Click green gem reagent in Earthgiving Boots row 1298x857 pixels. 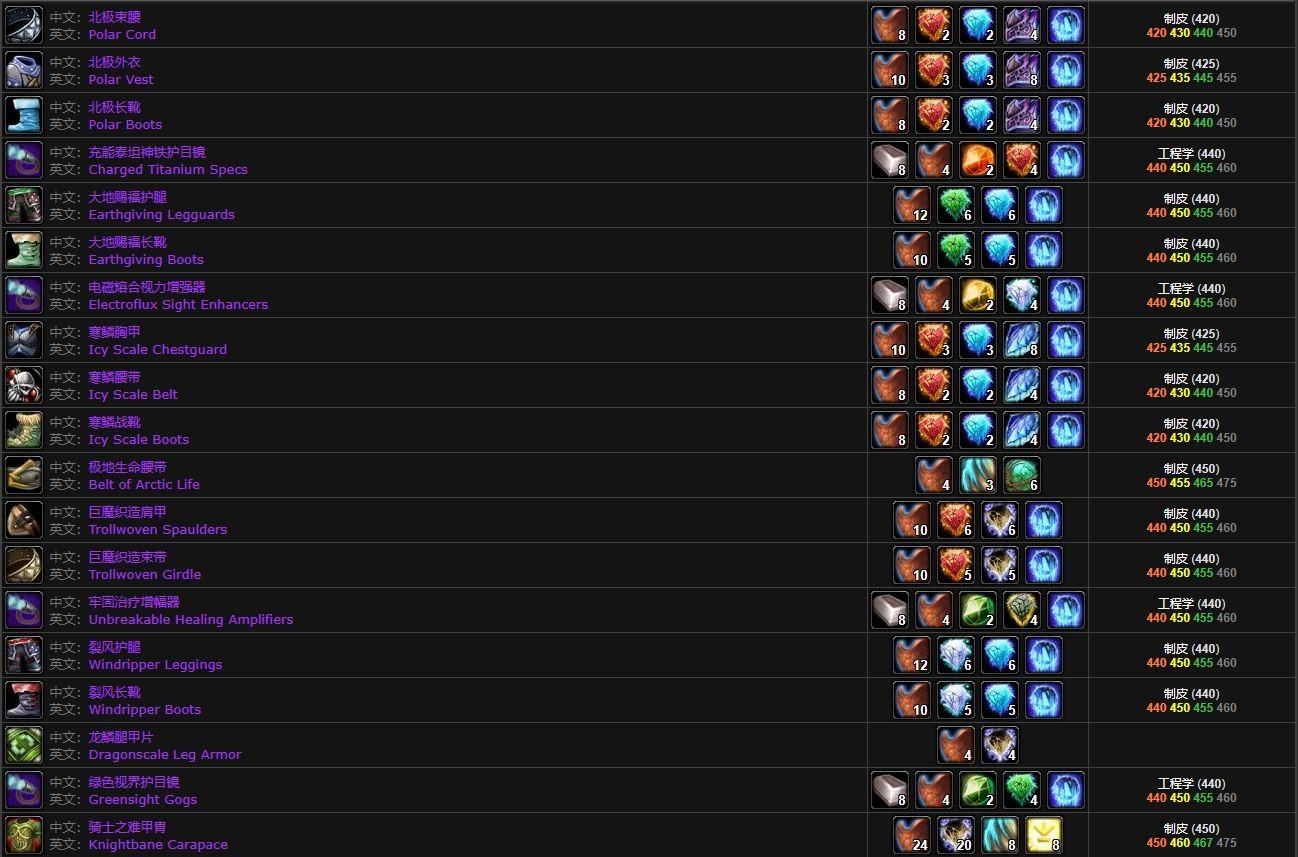click(x=956, y=250)
